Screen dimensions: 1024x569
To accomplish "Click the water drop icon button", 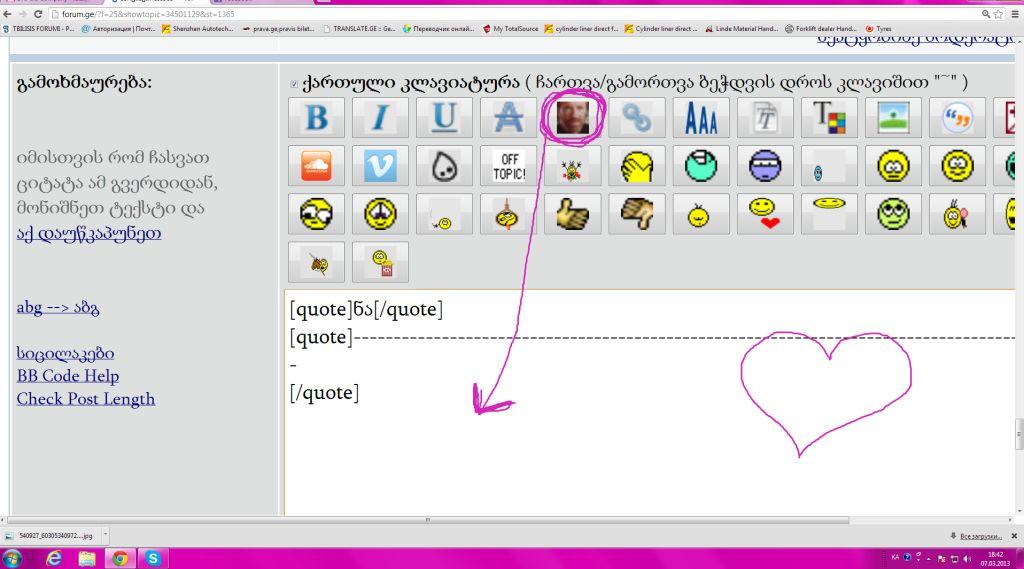I will [x=444, y=166].
